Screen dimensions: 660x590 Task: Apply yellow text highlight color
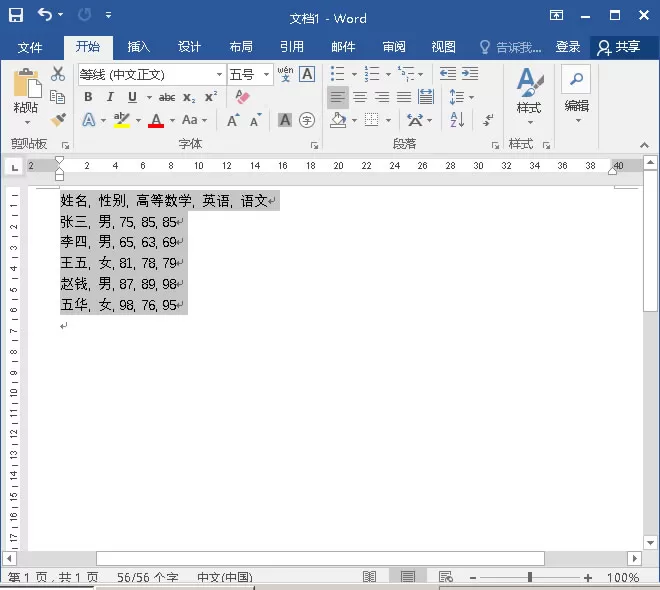point(122,120)
